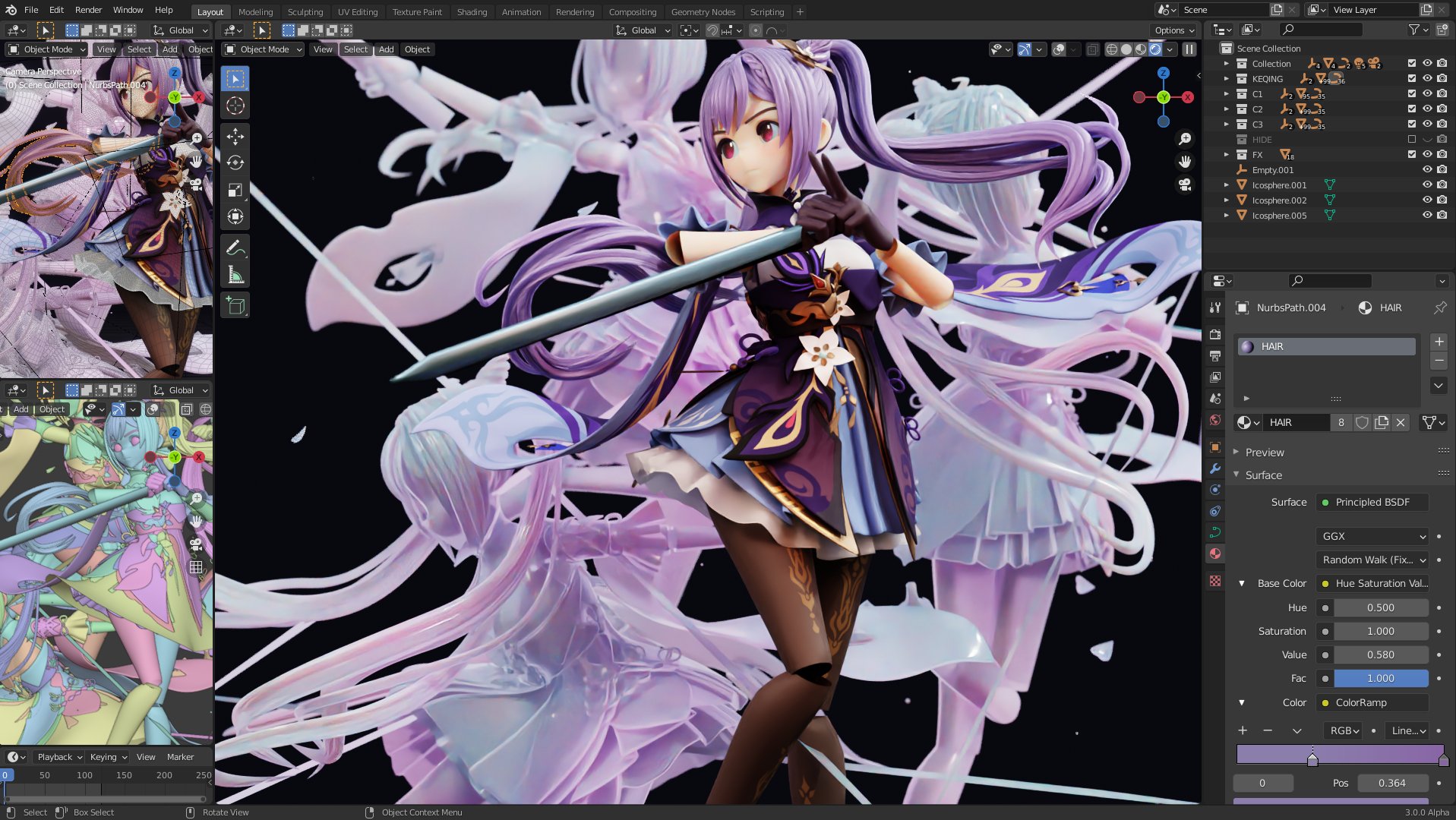Click the main viewport pan hand icon

[x=1185, y=162]
